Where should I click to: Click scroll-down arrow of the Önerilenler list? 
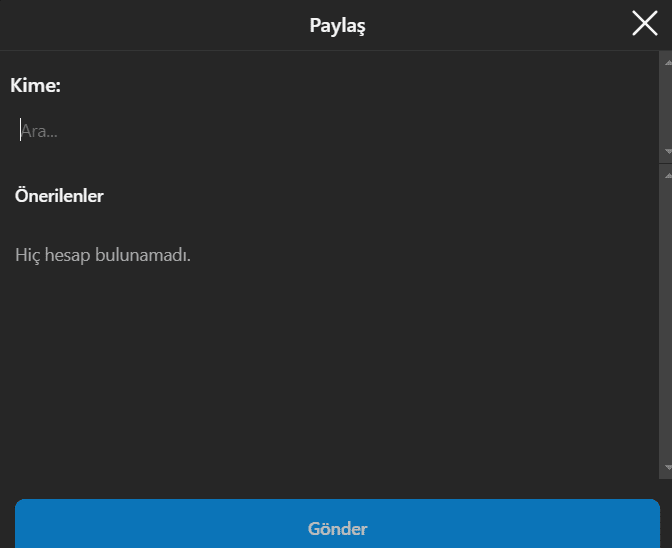[x=668, y=467]
